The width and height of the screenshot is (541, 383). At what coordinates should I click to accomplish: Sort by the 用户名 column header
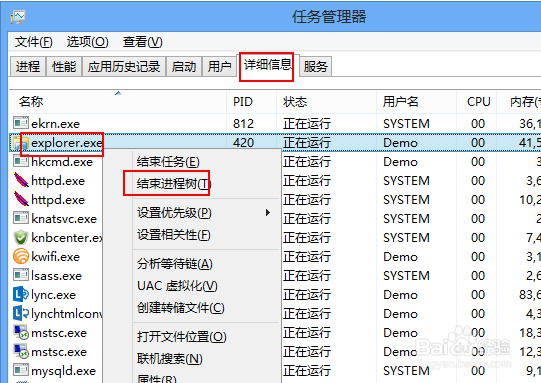click(x=416, y=101)
